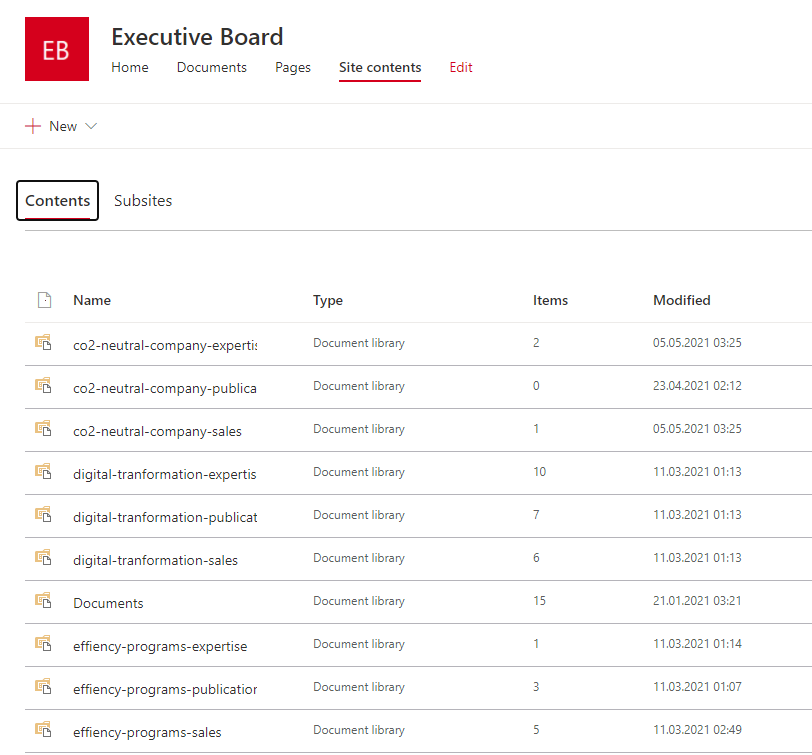Go to Home in site navigation
Screen dimensions: 812x755
coord(130,68)
